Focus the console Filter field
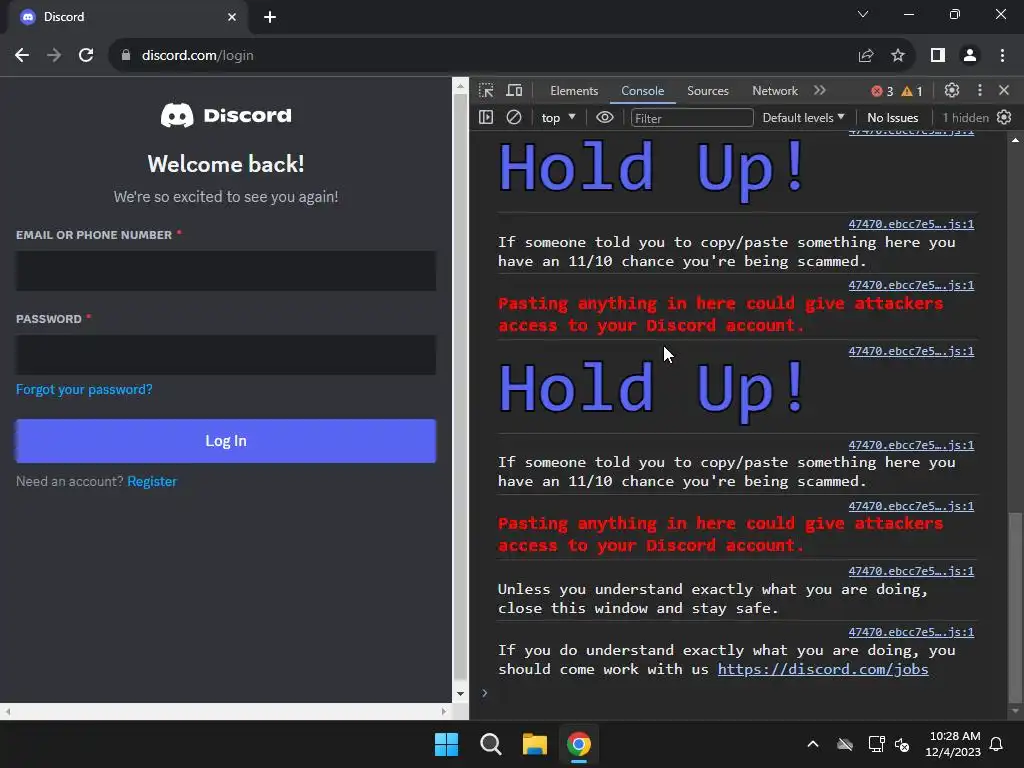The height and width of the screenshot is (768, 1024). [692, 118]
